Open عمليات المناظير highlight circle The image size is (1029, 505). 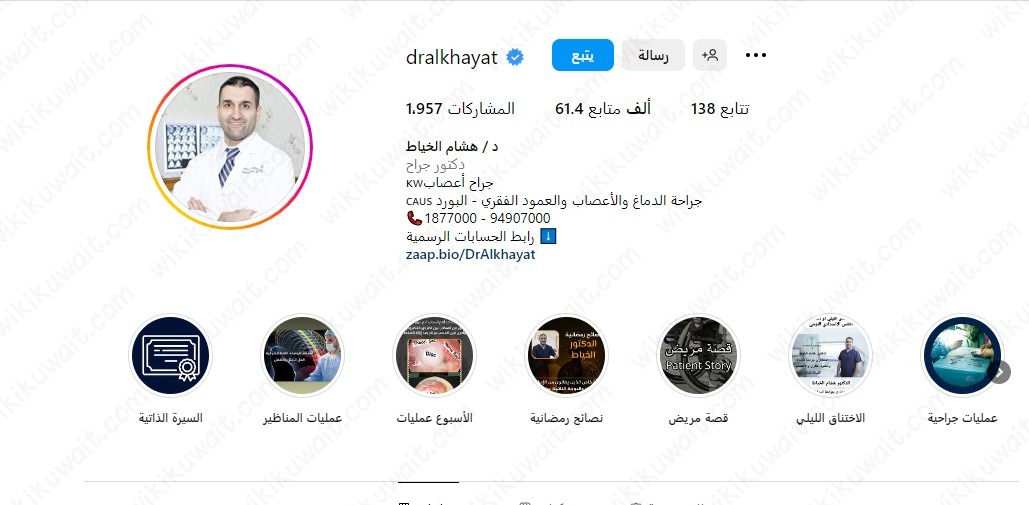(x=302, y=355)
